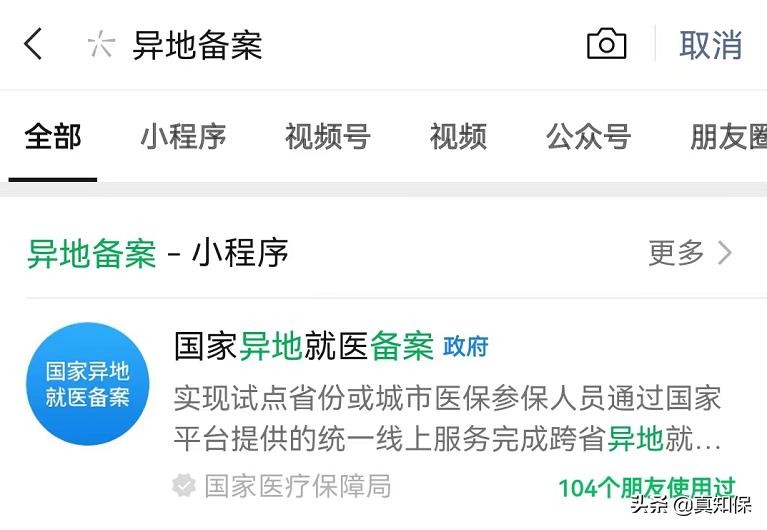Switch to the 小程序 tab
767x530 pixels.
[183, 137]
